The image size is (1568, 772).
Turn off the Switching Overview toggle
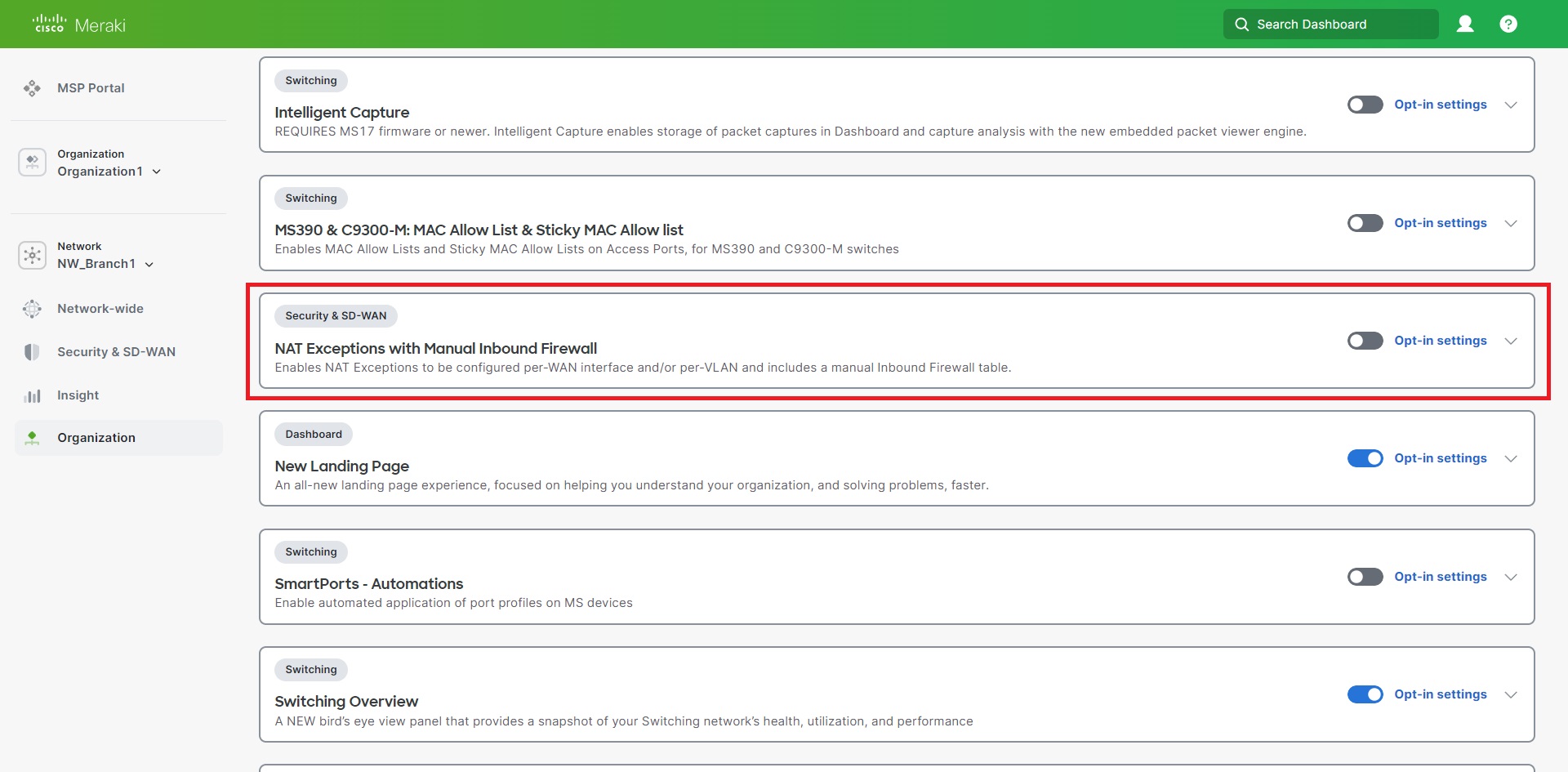click(x=1365, y=694)
